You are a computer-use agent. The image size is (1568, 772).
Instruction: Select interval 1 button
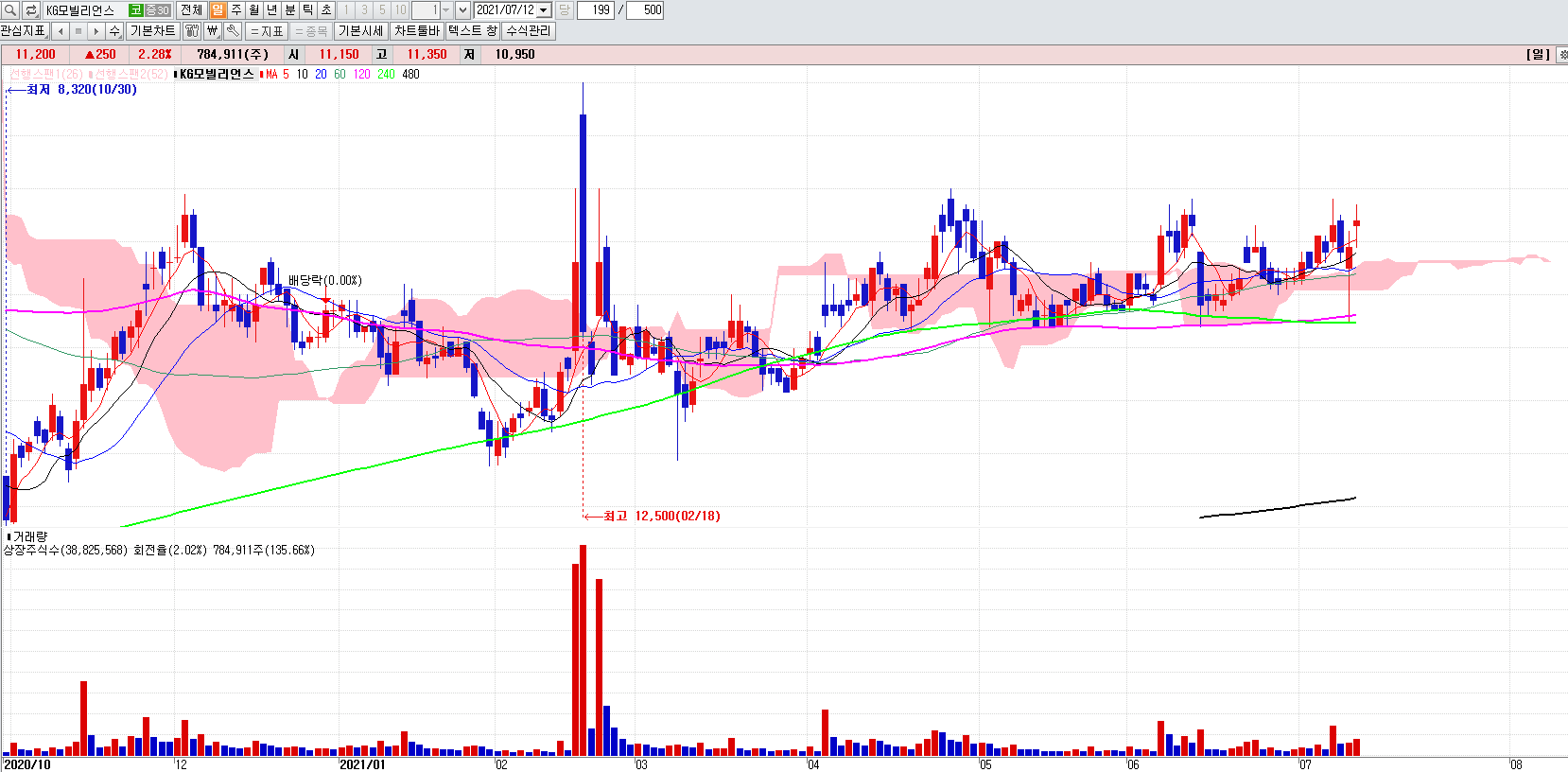346,9
